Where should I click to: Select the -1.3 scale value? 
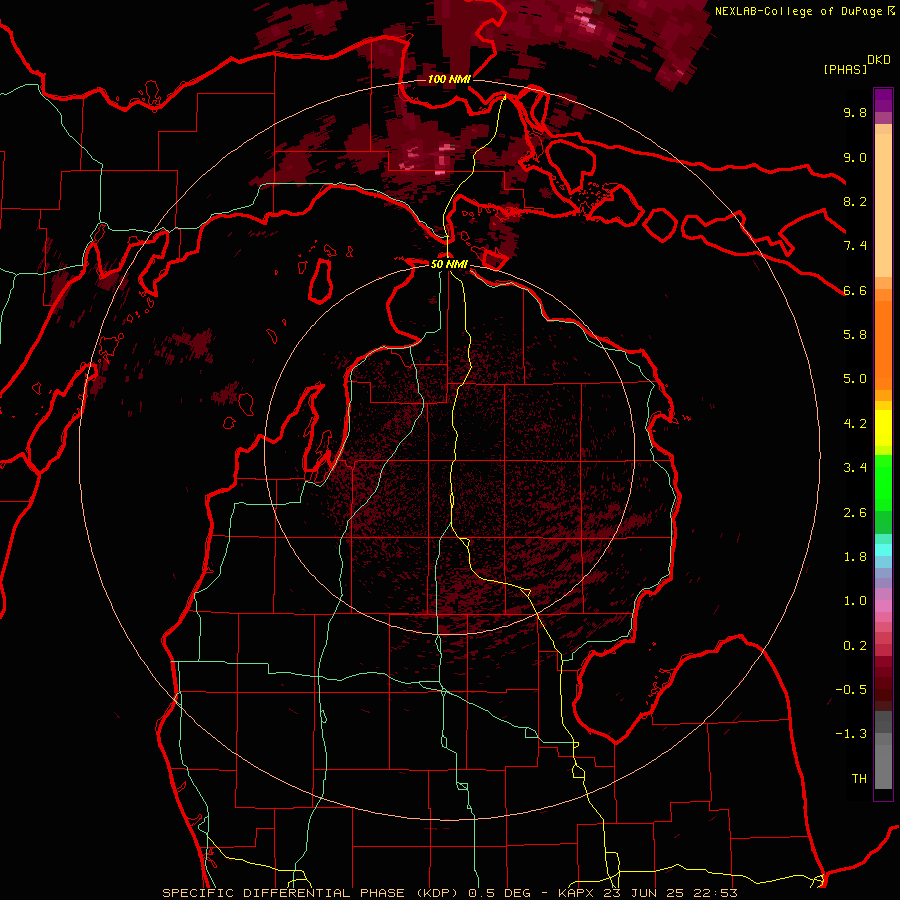click(x=851, y=734)
